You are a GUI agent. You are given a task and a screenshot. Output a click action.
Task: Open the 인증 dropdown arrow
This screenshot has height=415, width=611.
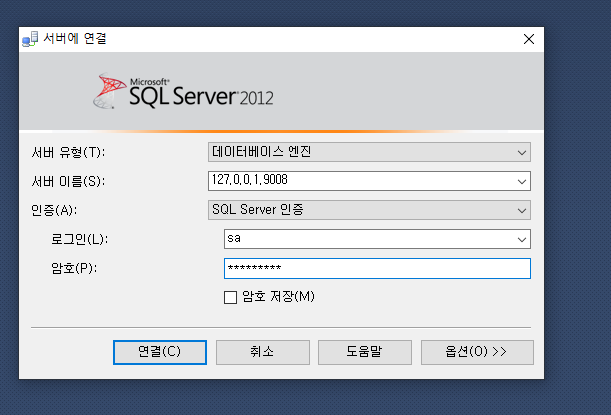tap(522, 210)
